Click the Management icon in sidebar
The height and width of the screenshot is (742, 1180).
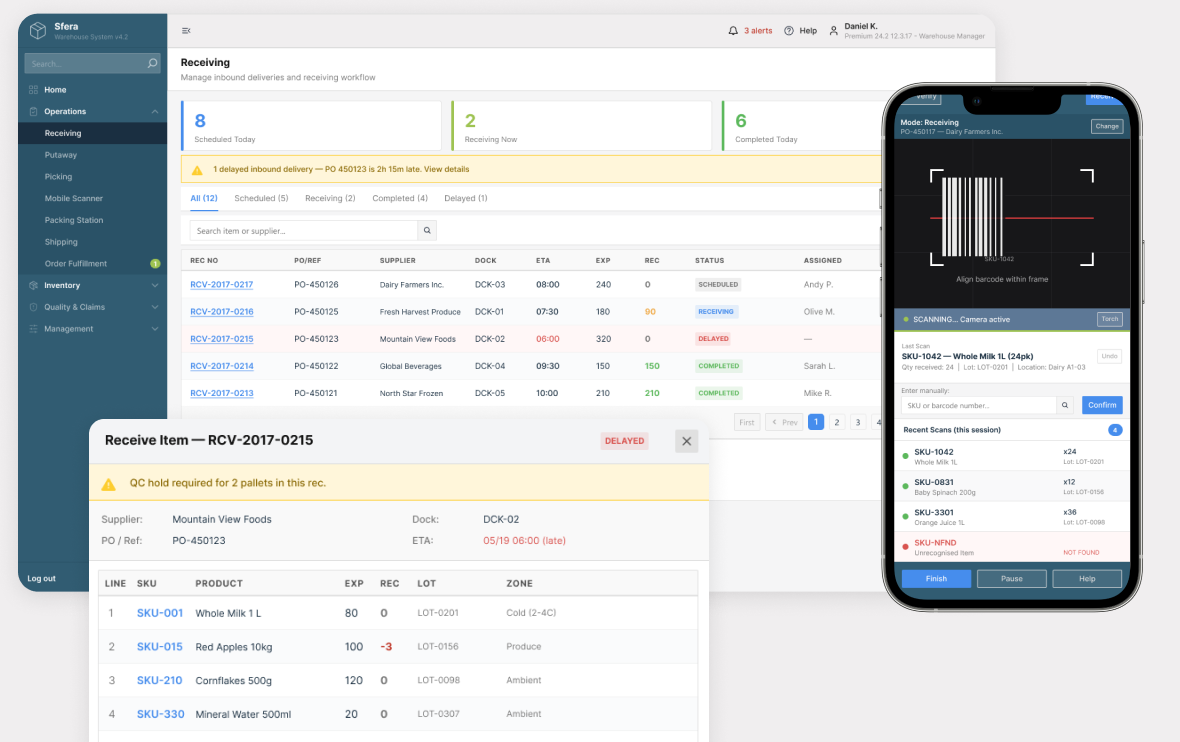(x=33, y=329)
